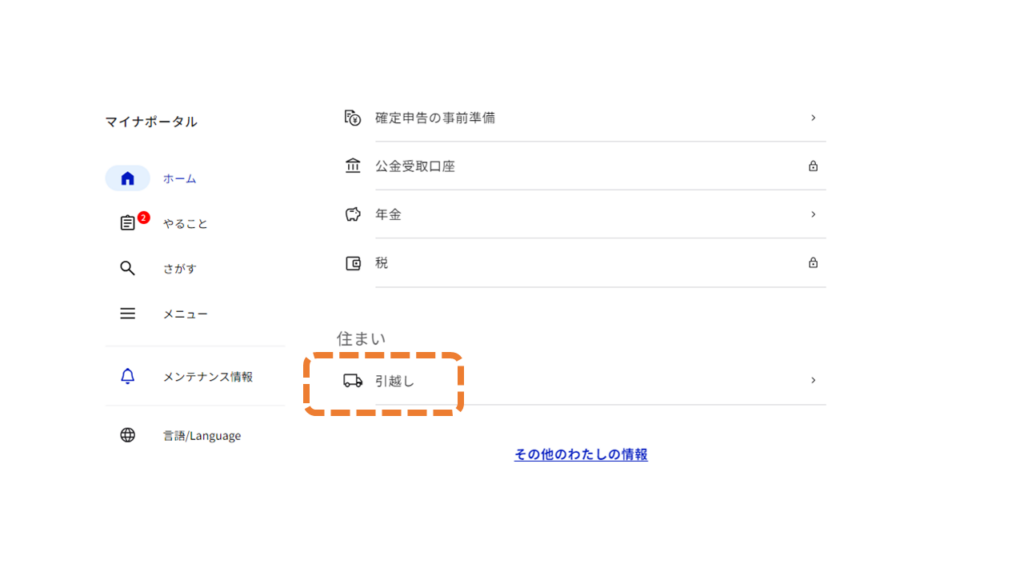
Task: Click the lock icon on 税 row
Action: coord(813,264)
